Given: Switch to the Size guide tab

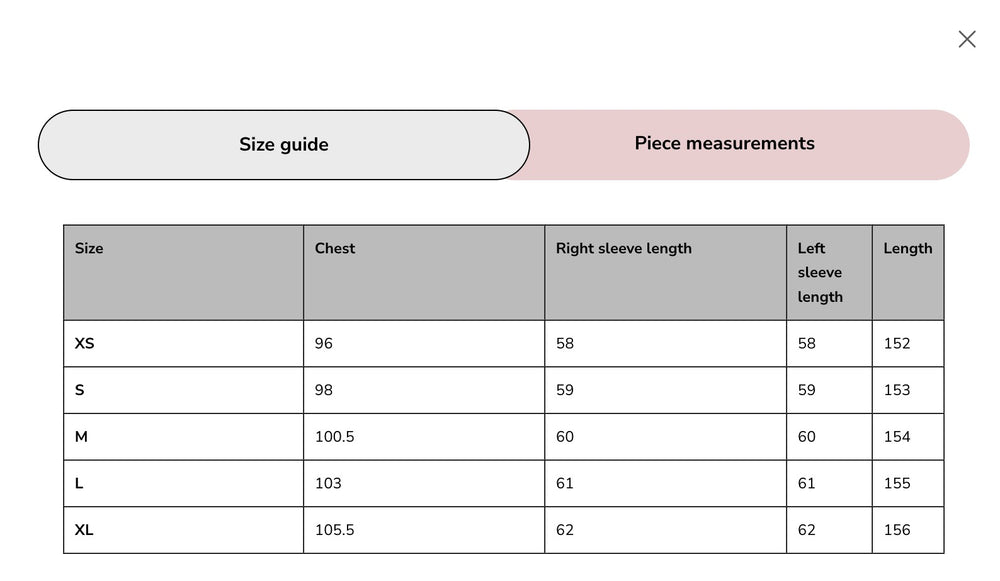Looking at the screenshot, I should [284, 145].
